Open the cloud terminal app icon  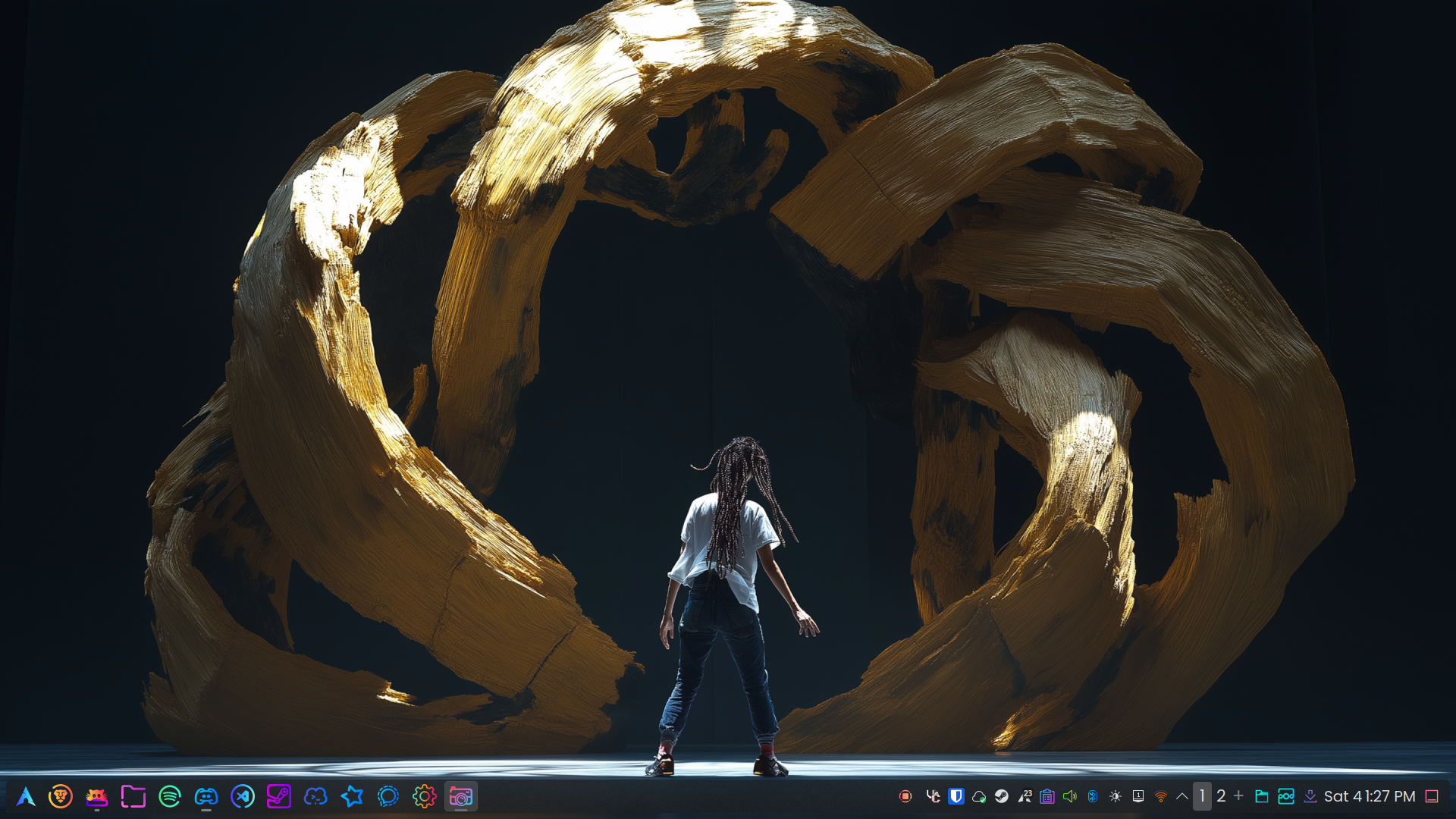pos(315,796)
